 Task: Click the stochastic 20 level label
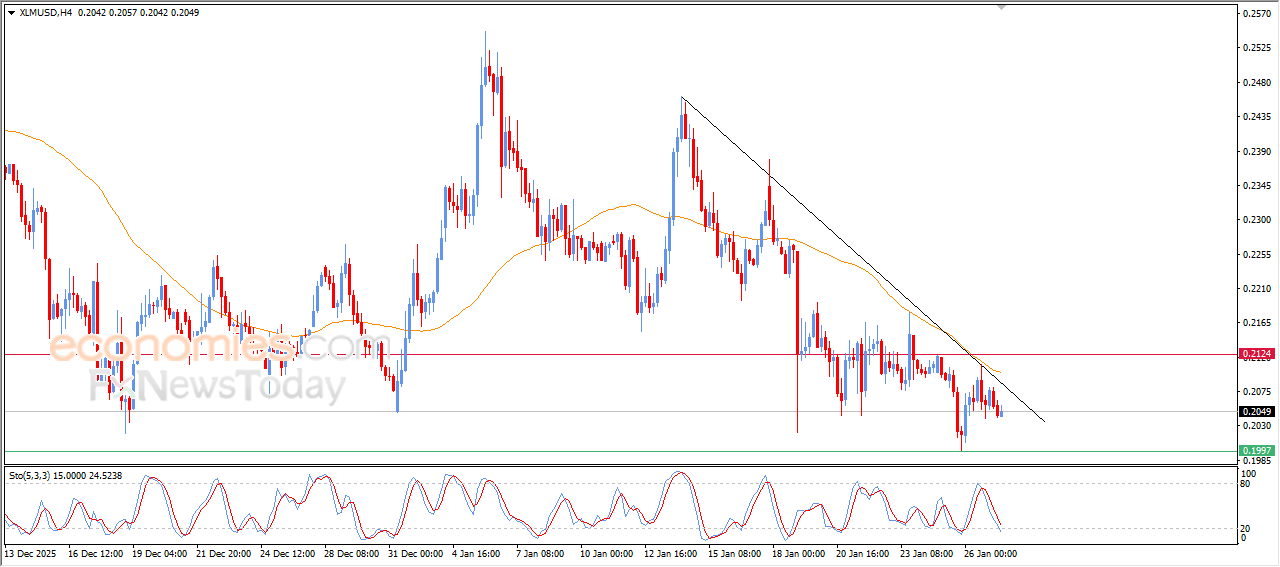(x=1246, y=528)
